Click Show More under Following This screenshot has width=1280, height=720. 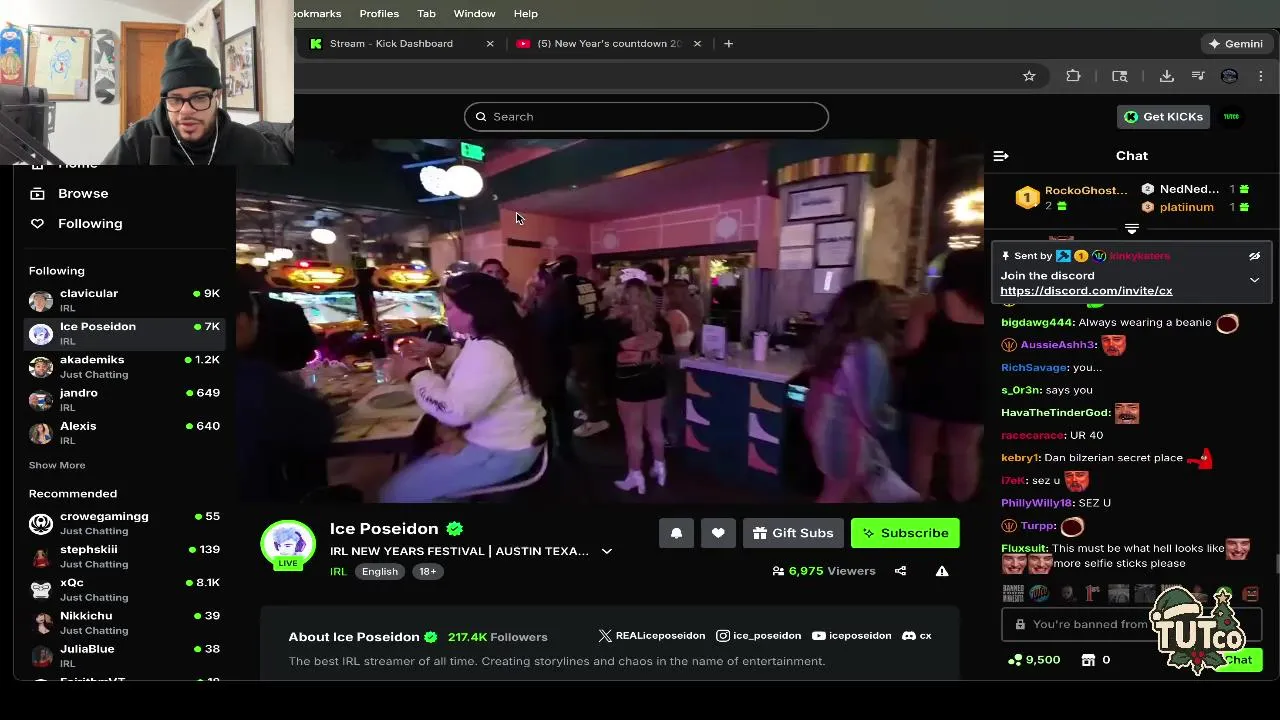57,465
